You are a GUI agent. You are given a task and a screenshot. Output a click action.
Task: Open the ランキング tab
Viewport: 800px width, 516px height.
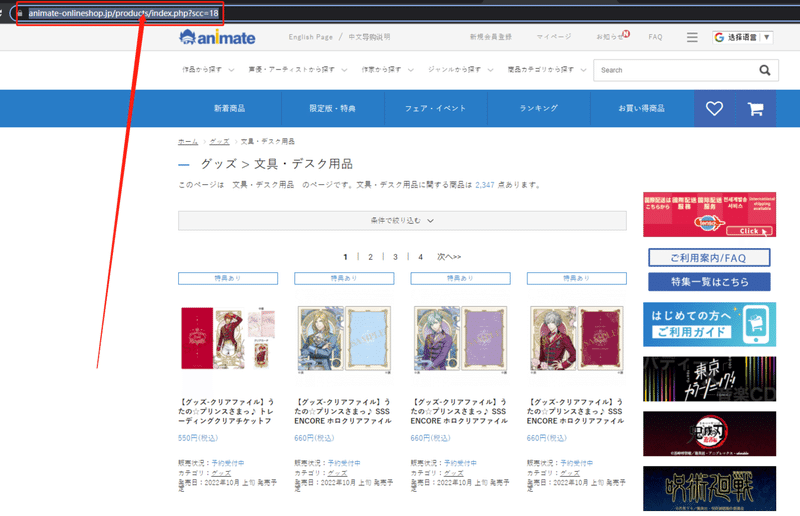coord(539,108)
